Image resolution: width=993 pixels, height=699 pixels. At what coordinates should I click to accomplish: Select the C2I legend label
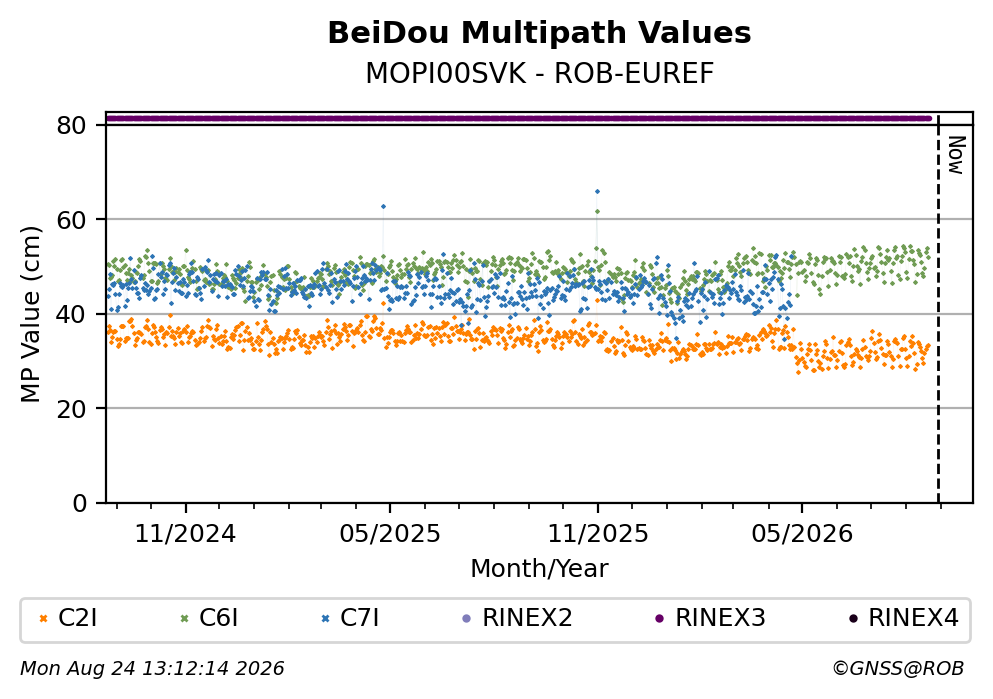[77, 618]
